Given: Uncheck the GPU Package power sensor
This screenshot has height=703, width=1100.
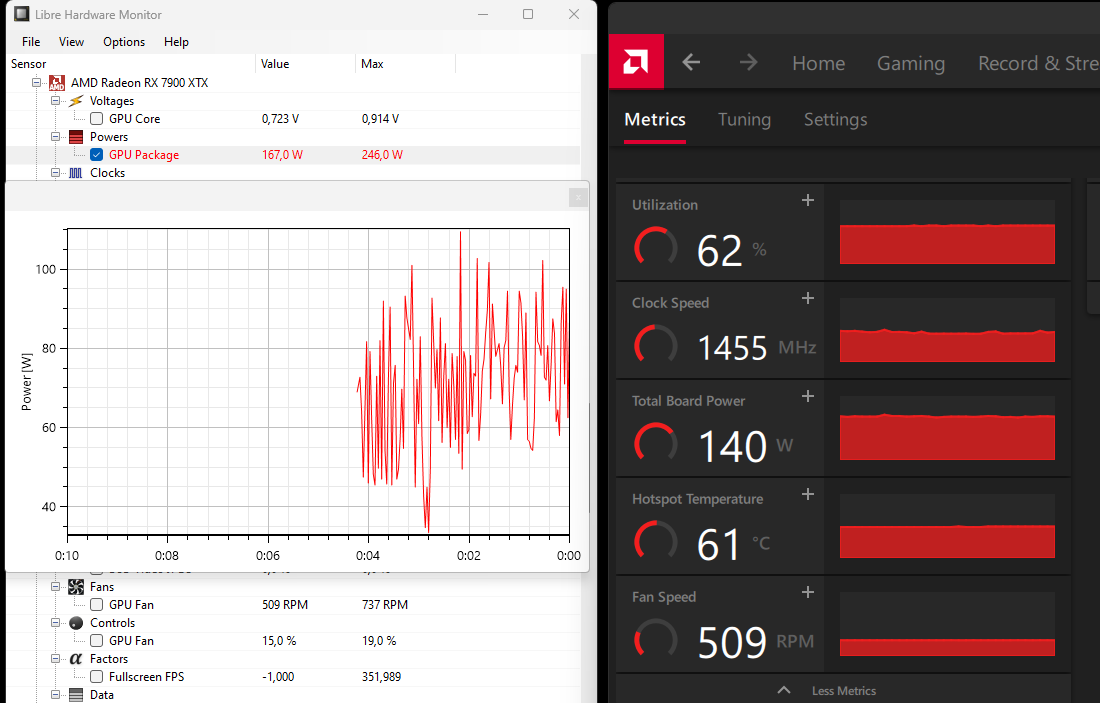Looking at the screenshot, I should point(96,154).
